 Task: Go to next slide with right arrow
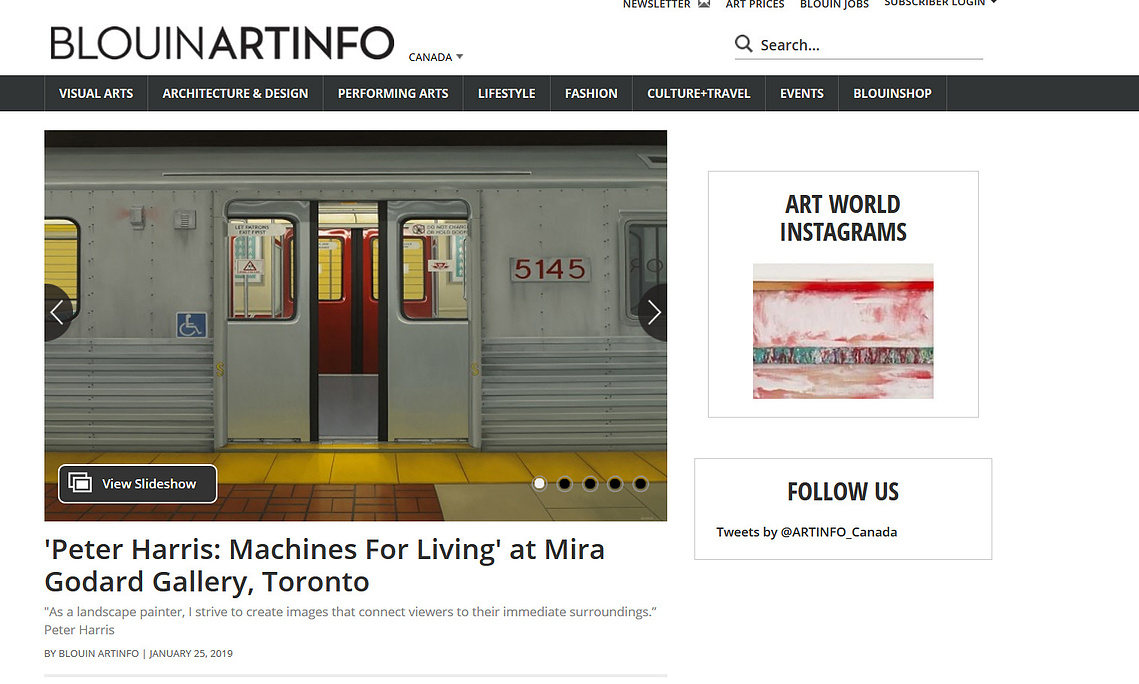(653, 312)
